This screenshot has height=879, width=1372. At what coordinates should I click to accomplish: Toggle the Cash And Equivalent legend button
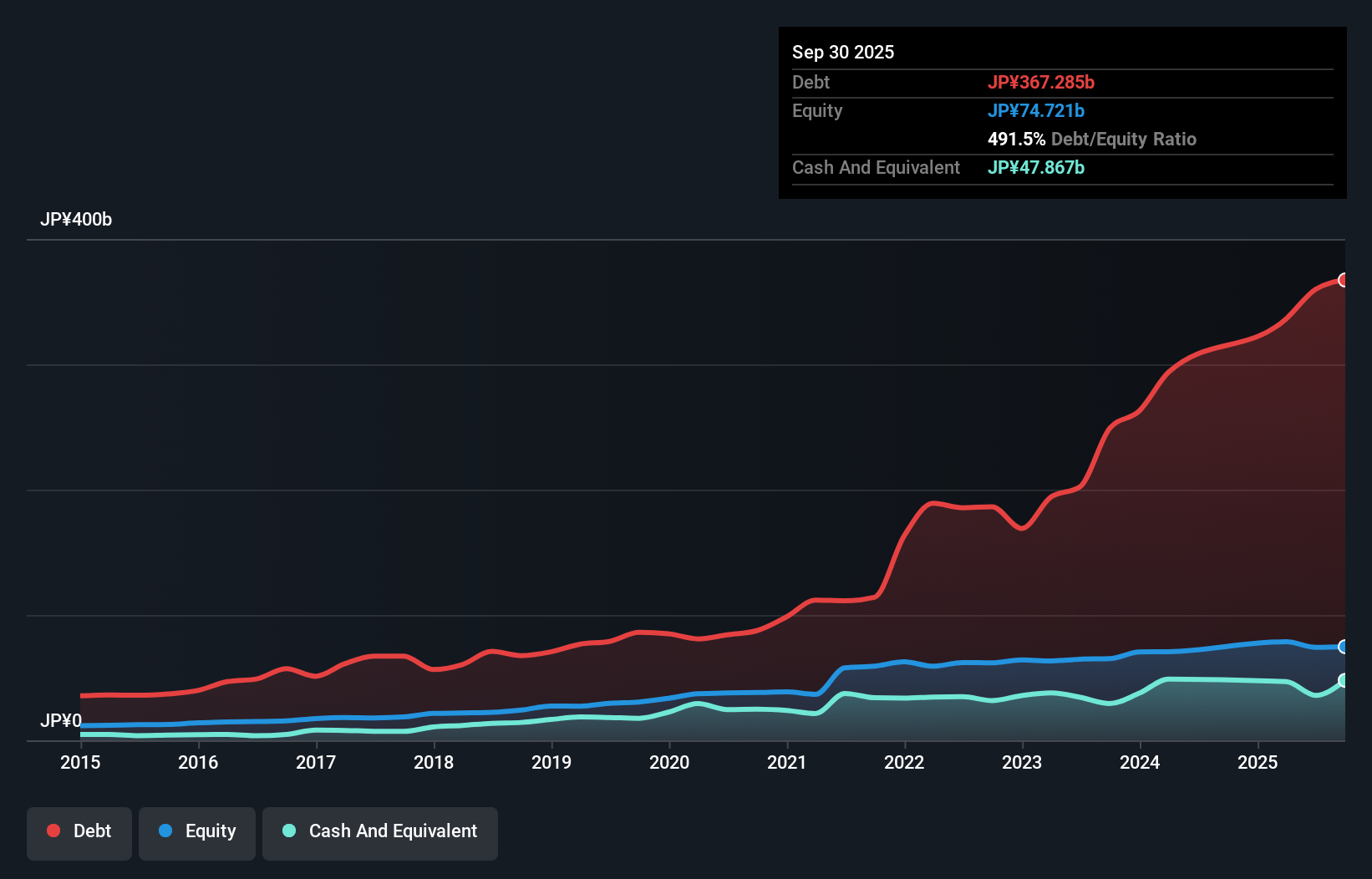[x=380, y=833]
